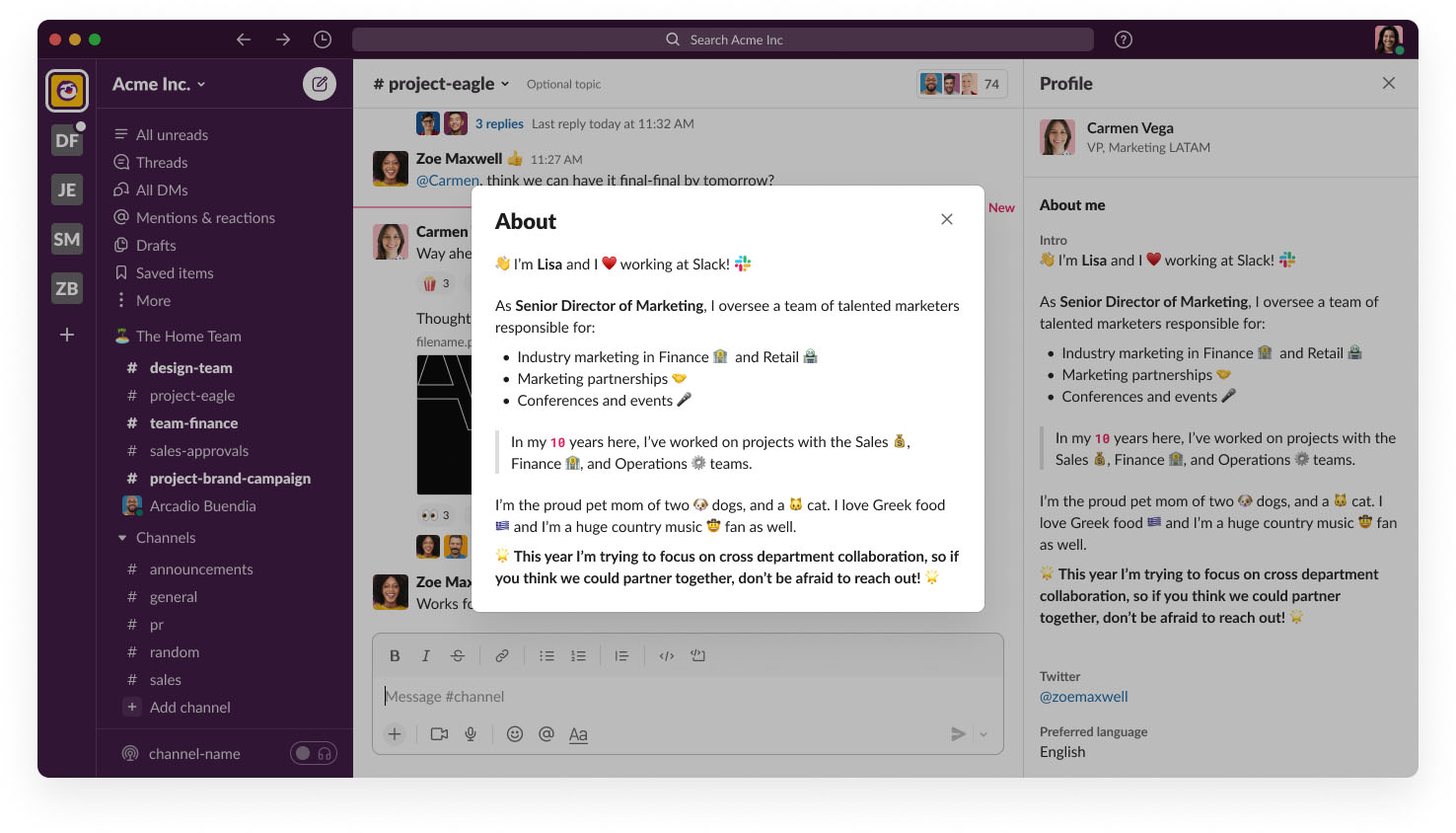This screenshot has width=1456, height=833.
Task: Click the eyes reaction with count 3
Action: [x=436, y=514]
